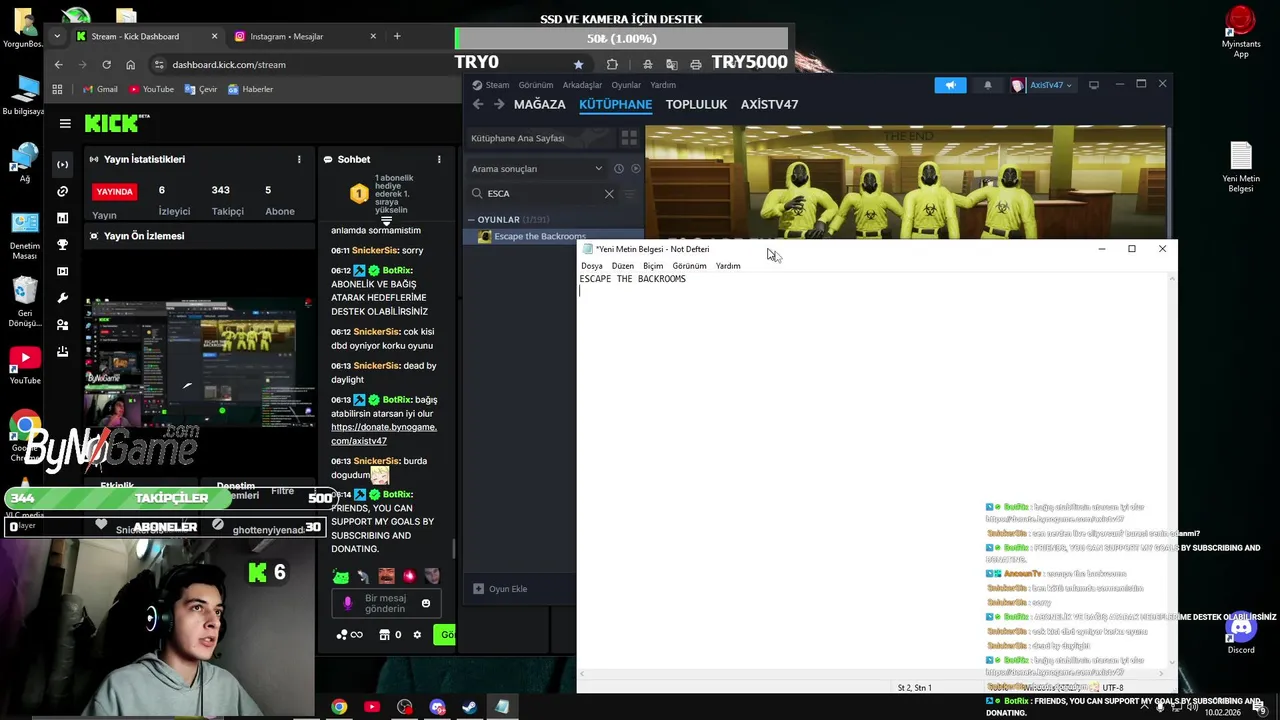The width and height of the screenshot is (1280, 720).
Task: Open the Chrome apps grid icon
Action: pos(57,89)
